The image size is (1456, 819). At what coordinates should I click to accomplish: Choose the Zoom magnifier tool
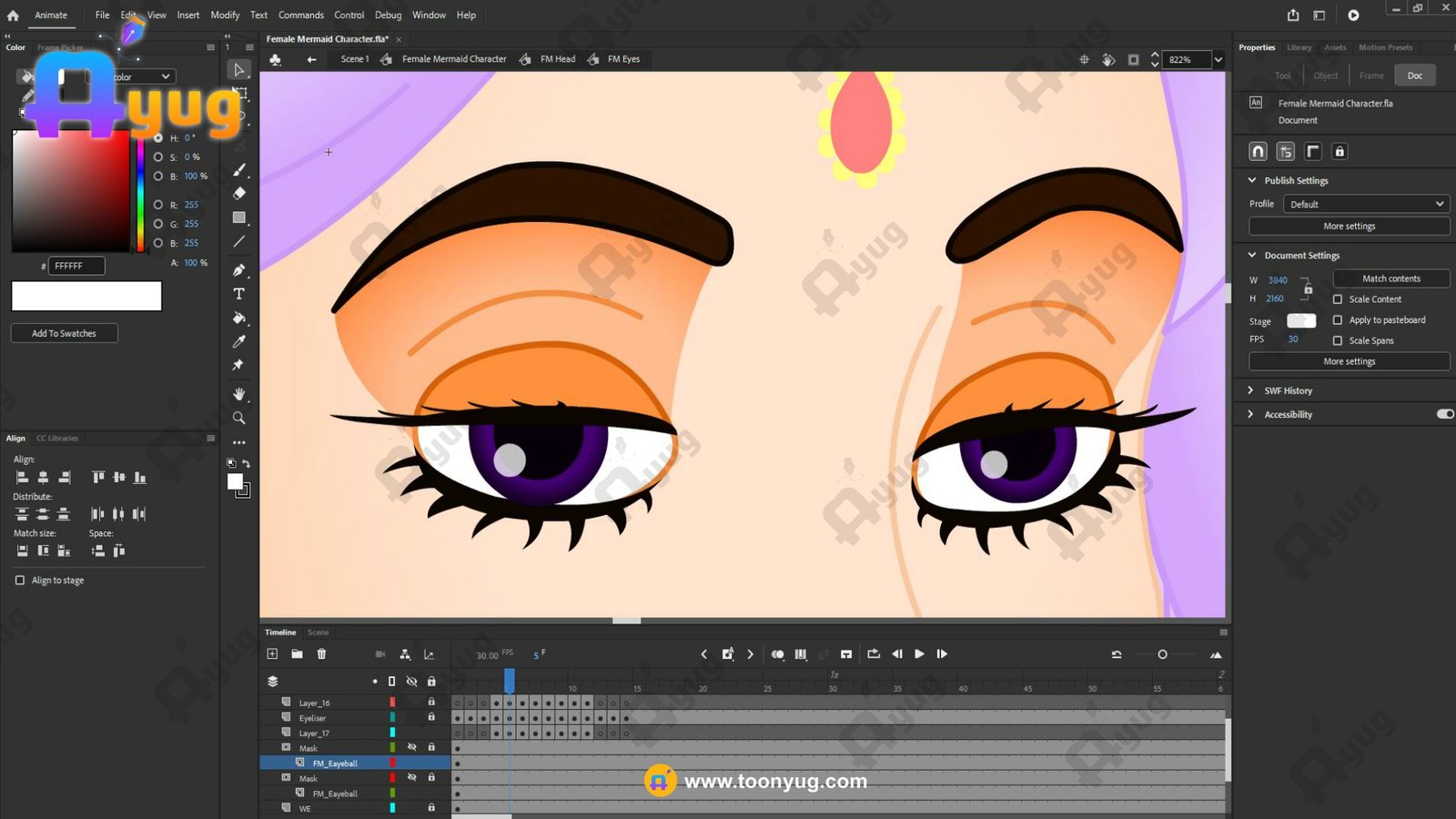point(238,418)
